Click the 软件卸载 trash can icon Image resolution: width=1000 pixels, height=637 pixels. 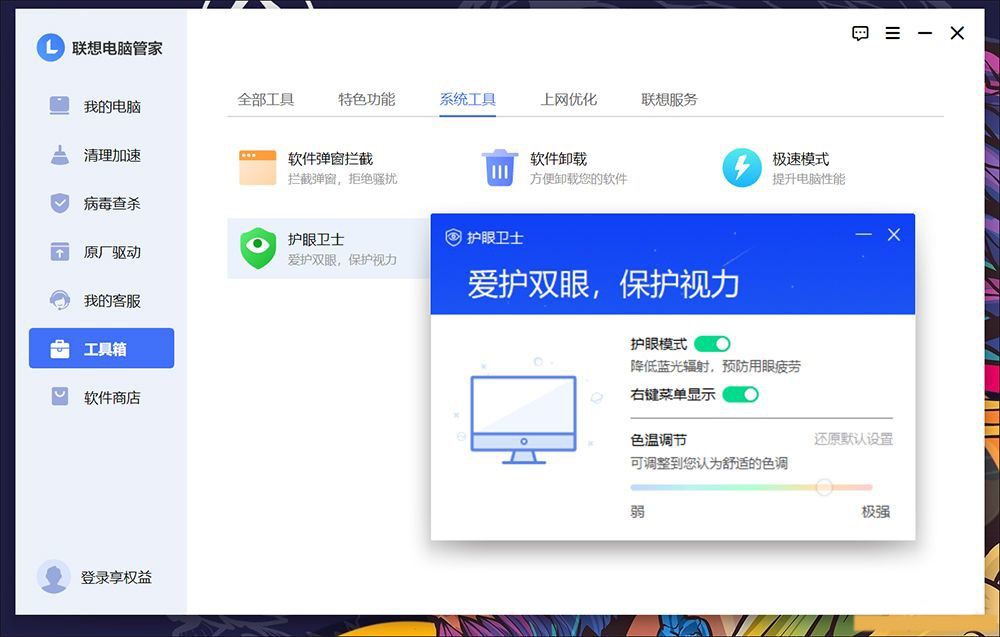point(499,168)
